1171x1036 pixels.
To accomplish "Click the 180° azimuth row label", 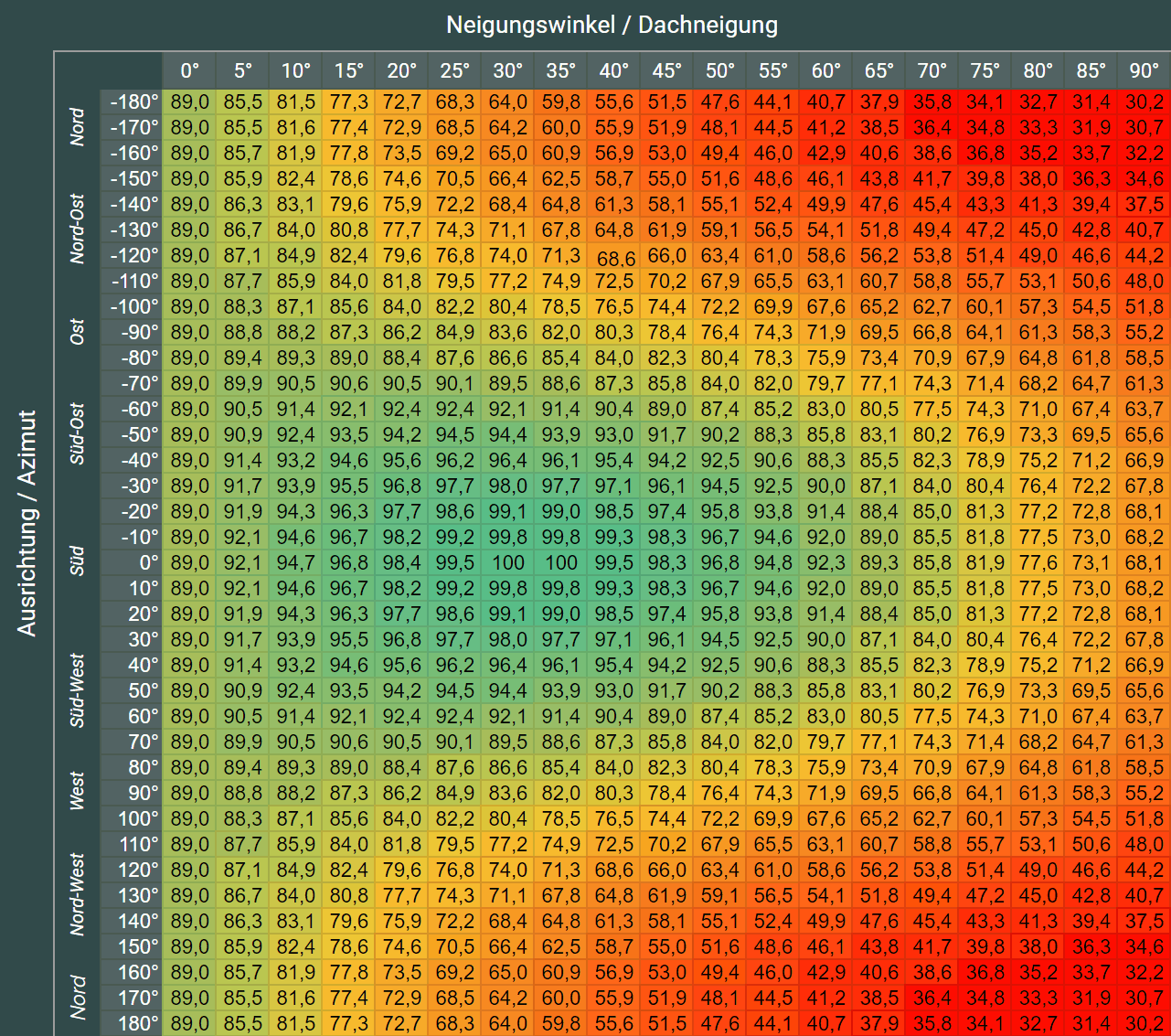I will 132,1023.
